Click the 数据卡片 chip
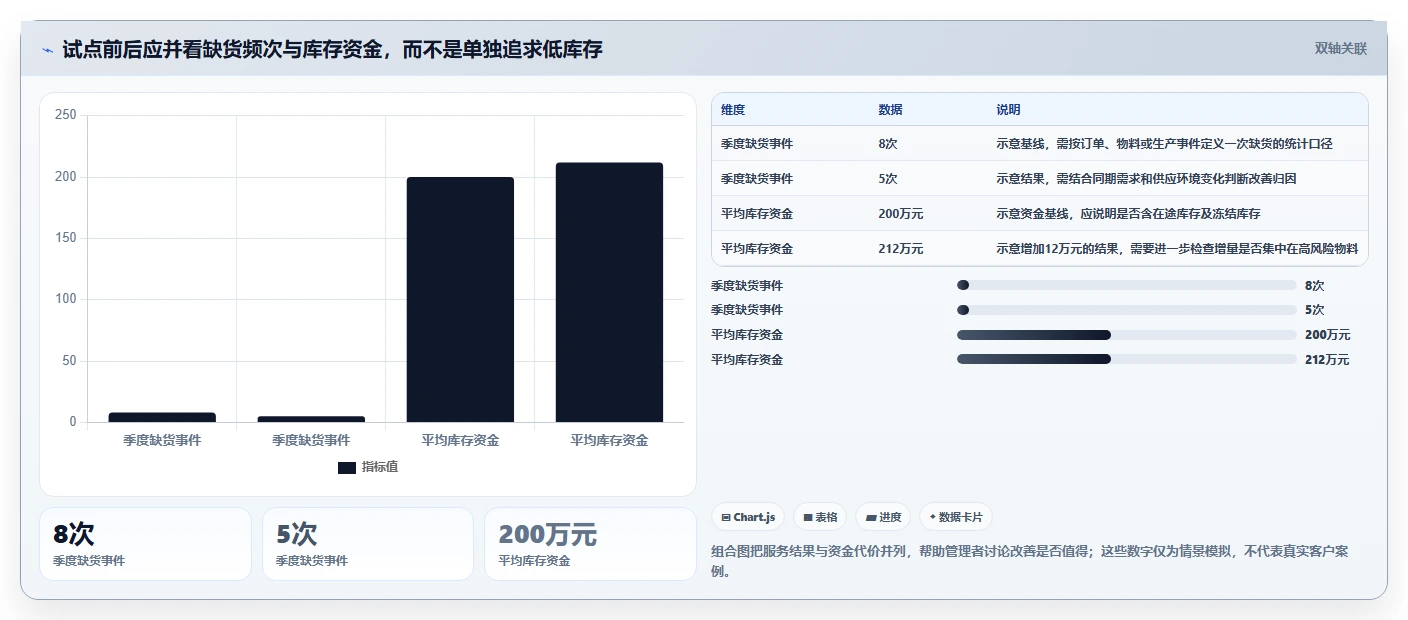 [956, 517]
